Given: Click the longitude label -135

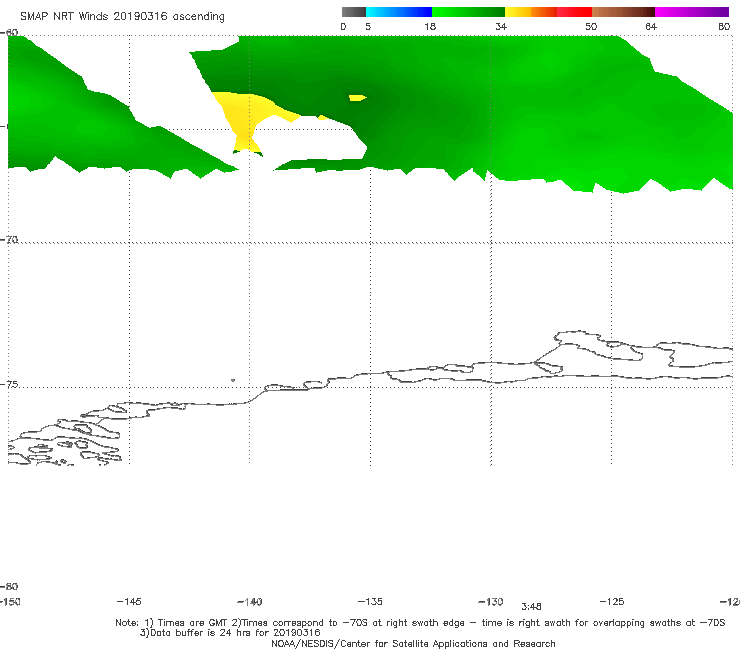Looking at the screenshot, I should pyautogui.click(x=370, y=602).
